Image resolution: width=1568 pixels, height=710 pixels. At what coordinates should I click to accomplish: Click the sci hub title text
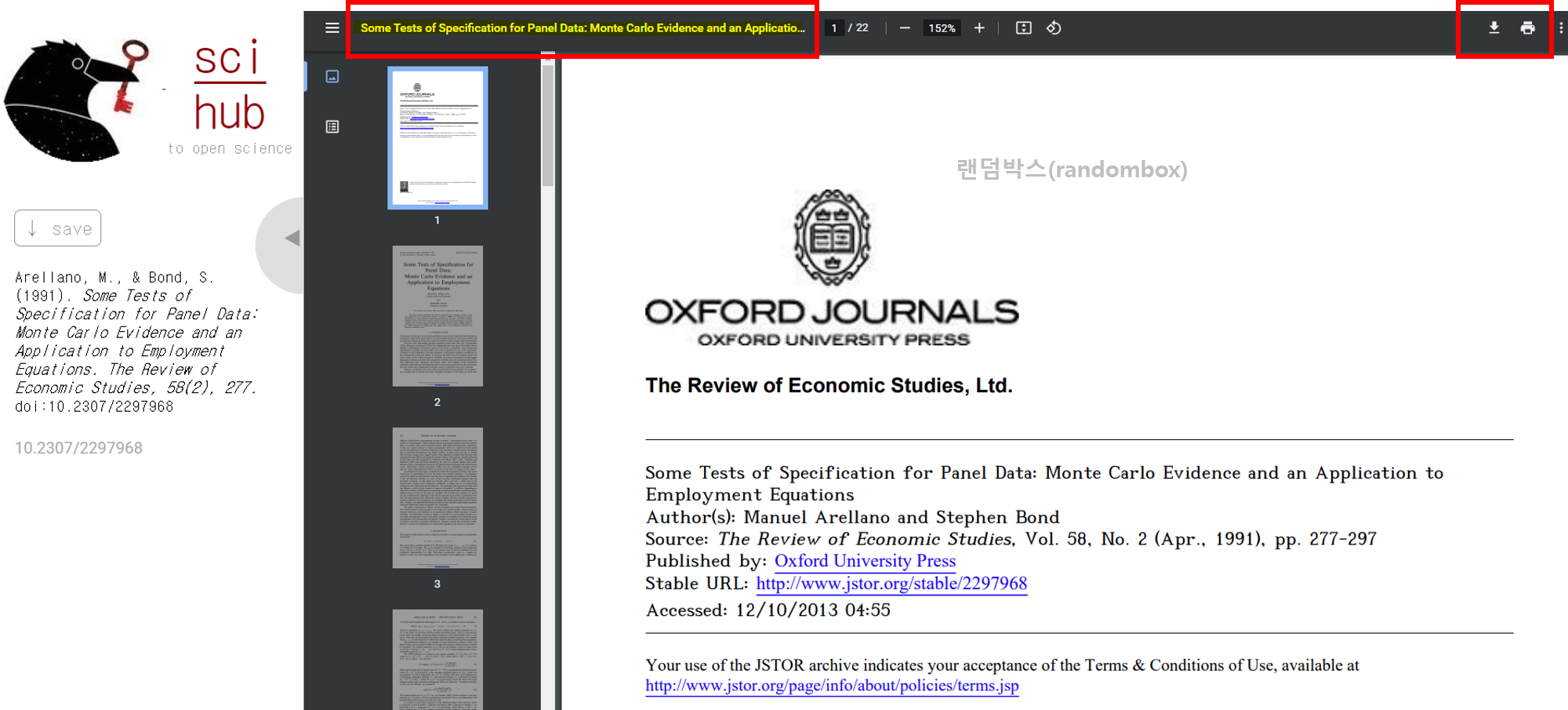pyautogui.click(x=230, y=86)
